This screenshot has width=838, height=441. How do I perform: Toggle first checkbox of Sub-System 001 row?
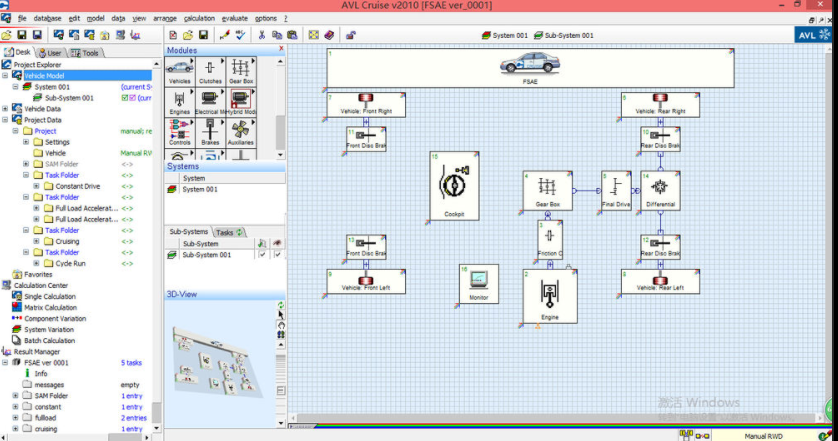tap(262, 255)
